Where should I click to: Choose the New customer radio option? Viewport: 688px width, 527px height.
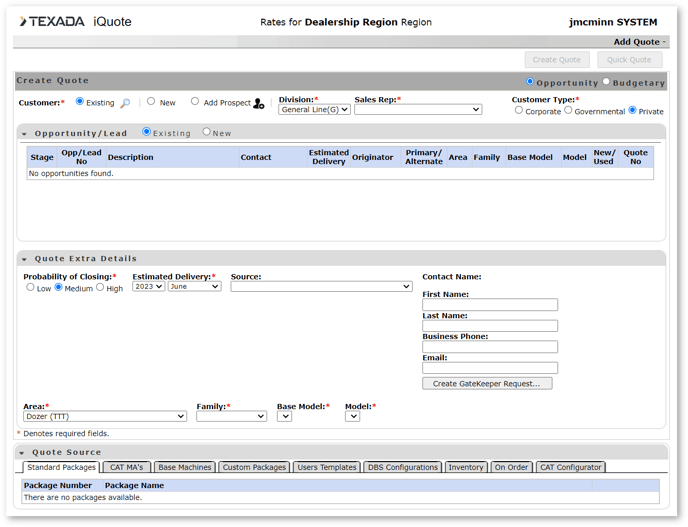(151, 101)
